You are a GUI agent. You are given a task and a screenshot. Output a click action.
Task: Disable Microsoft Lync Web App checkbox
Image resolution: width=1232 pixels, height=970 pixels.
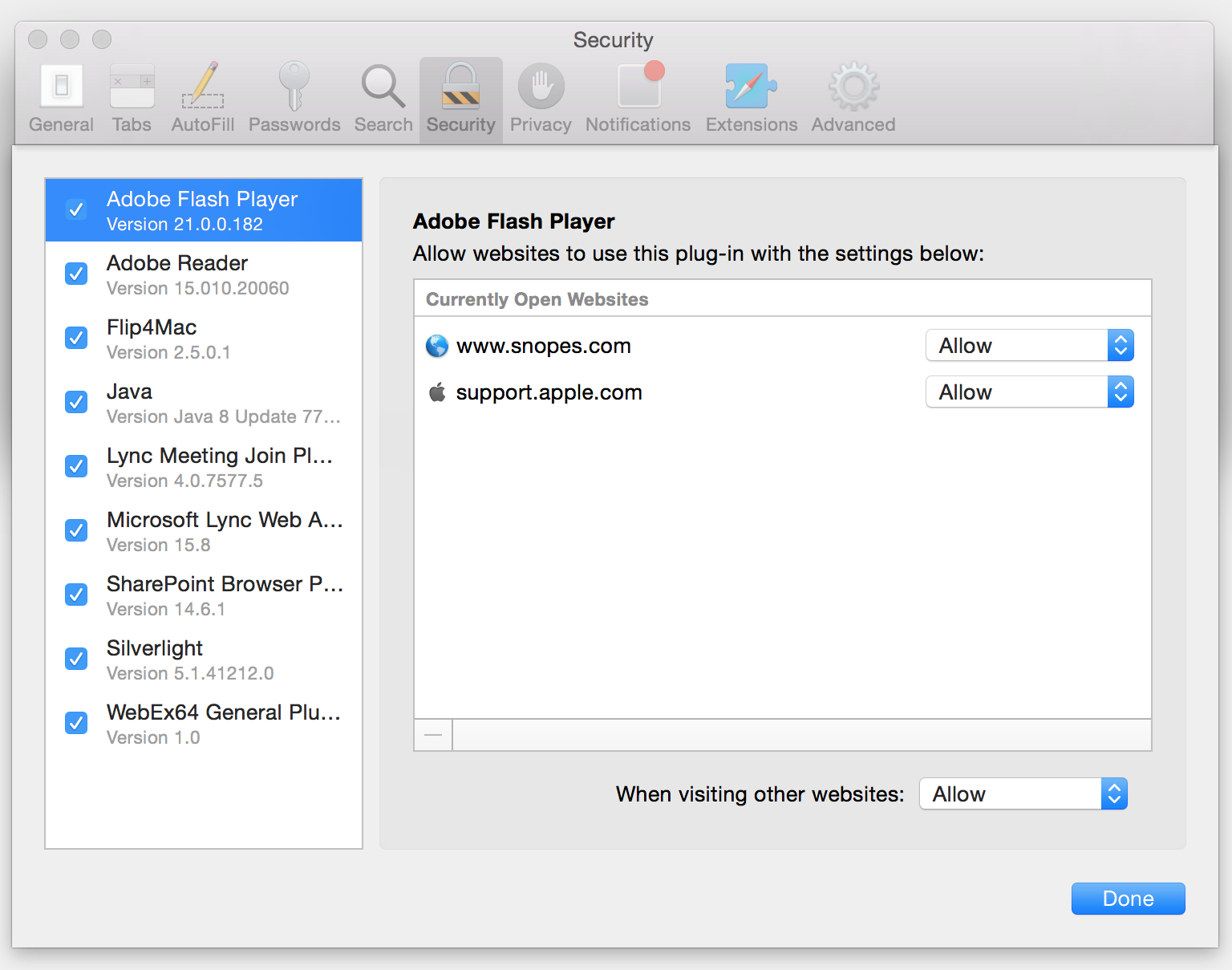(x=76, y=530)
